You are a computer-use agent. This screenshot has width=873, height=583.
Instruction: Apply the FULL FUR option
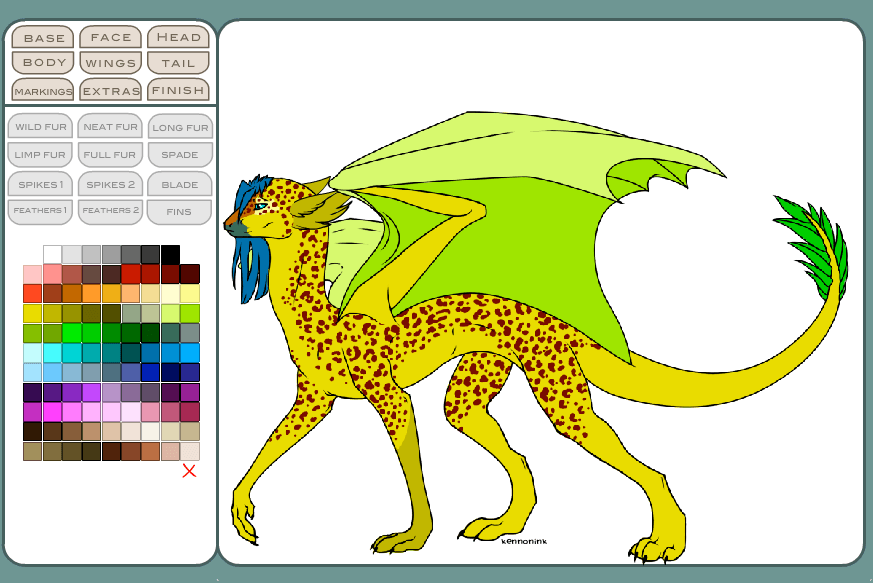(110, 153)
